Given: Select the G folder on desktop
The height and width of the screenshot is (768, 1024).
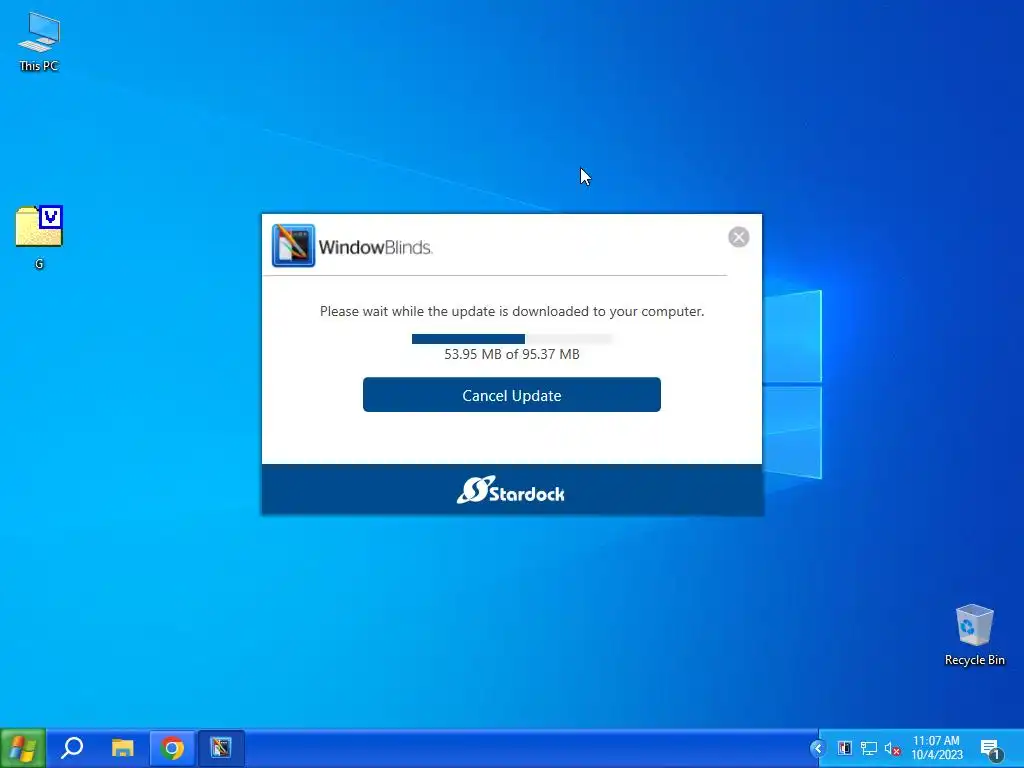Looking at the screenshot, I should pyautogui.click(x=39, y=237).
